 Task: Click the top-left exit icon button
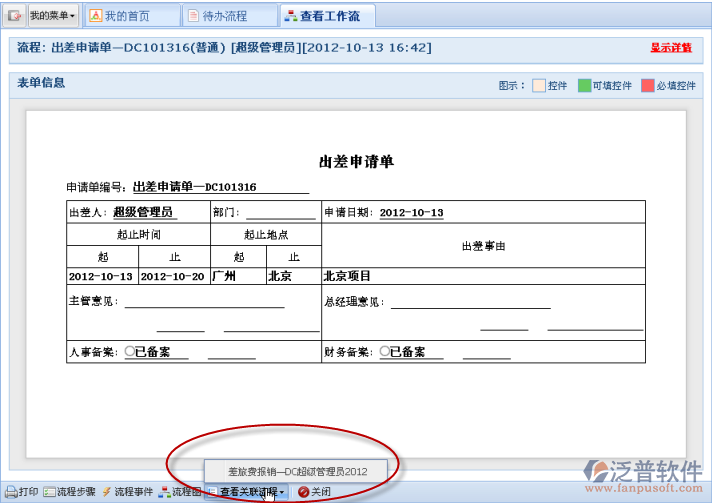pyautogui.click(x=13, y=16)
